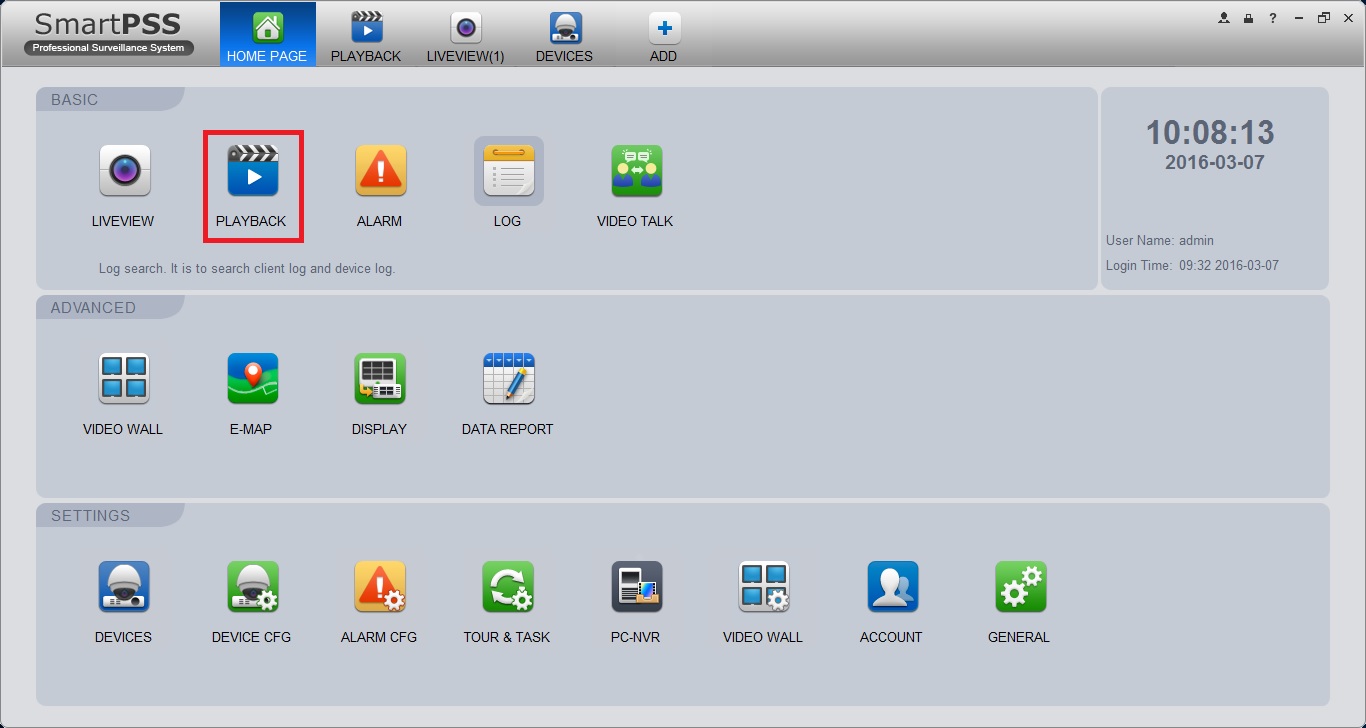Lock the client with the padlock icon
The image size is (1366, 728).
(x=1248, y=18)
